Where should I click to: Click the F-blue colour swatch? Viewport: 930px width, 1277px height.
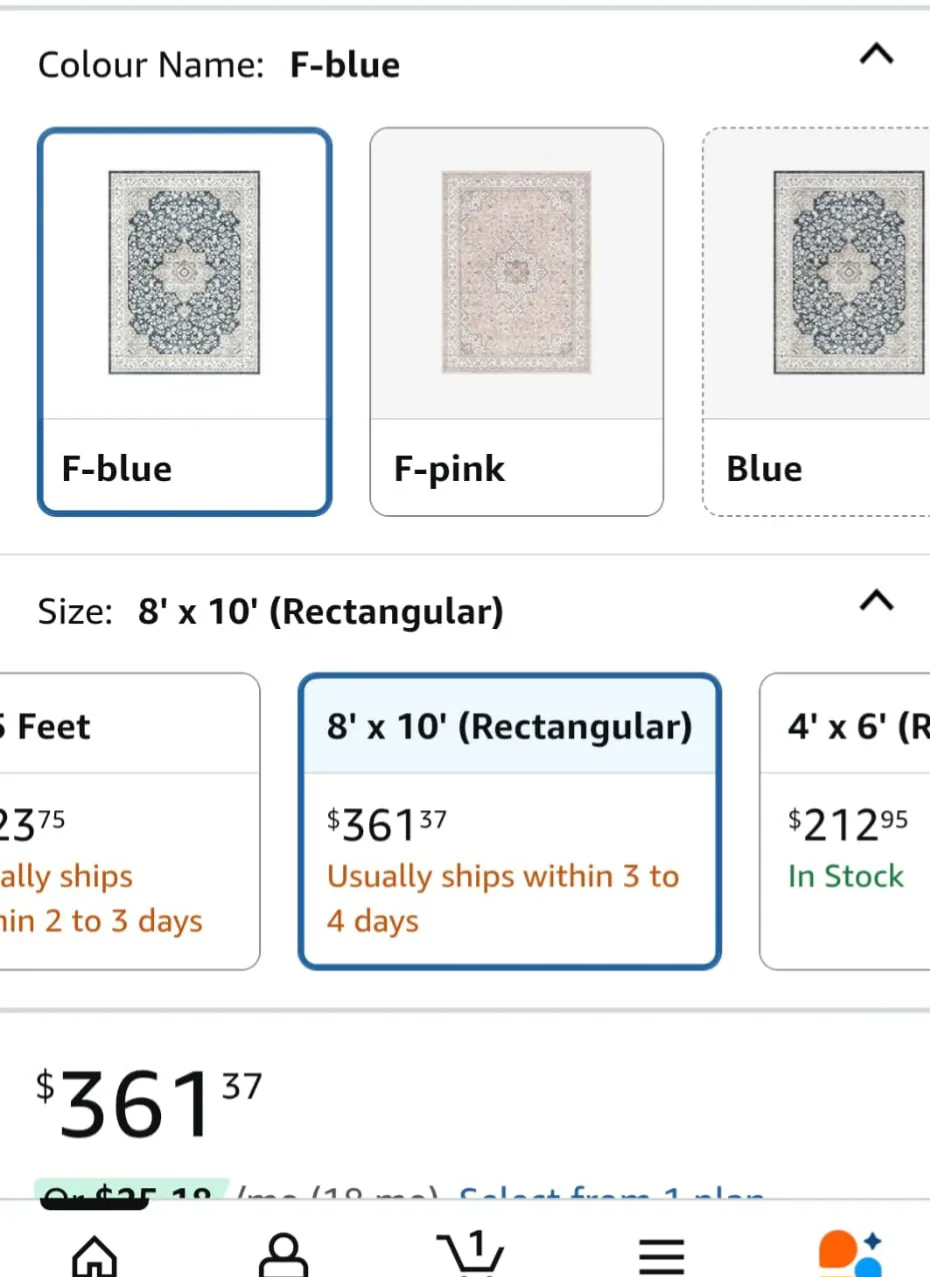tap(184, 320)
